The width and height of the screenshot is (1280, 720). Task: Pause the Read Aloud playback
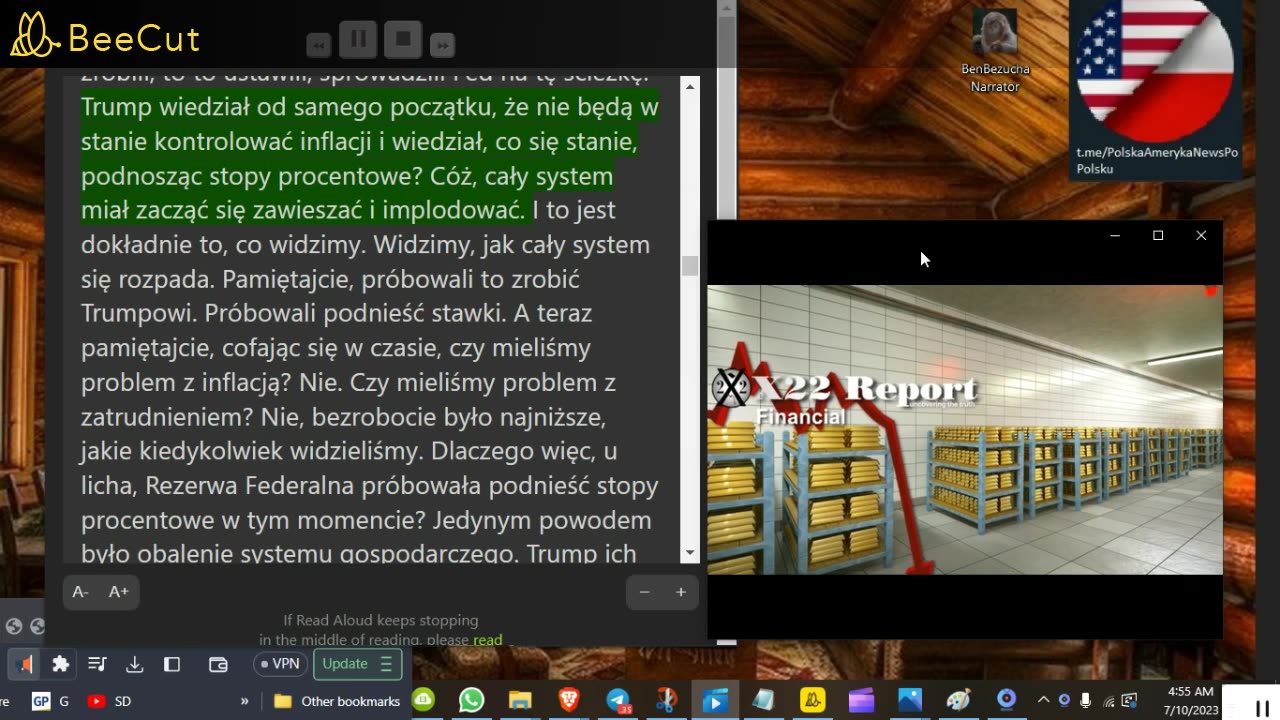click(x=358, y=40)
